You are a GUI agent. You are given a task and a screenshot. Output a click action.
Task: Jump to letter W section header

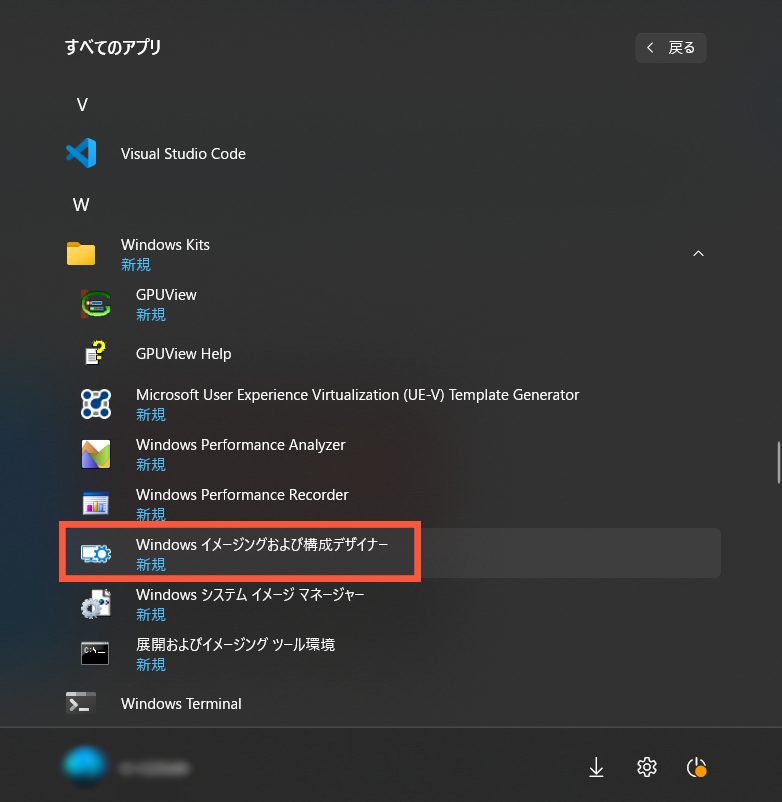pos(81,205)
